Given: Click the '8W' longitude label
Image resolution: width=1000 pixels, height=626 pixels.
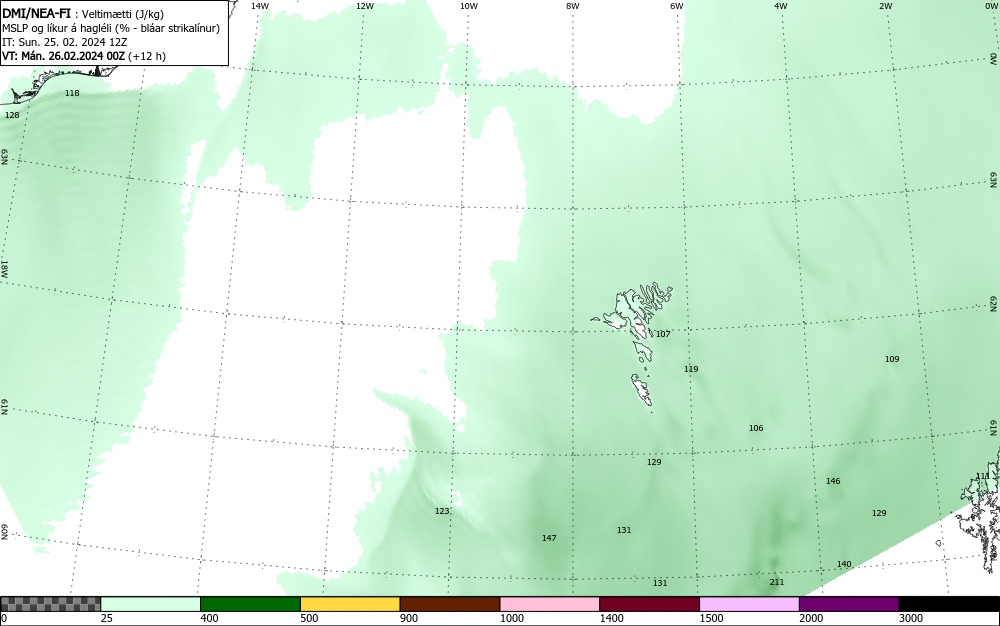Looking at the screenshot, I should (x=573, y=6).
